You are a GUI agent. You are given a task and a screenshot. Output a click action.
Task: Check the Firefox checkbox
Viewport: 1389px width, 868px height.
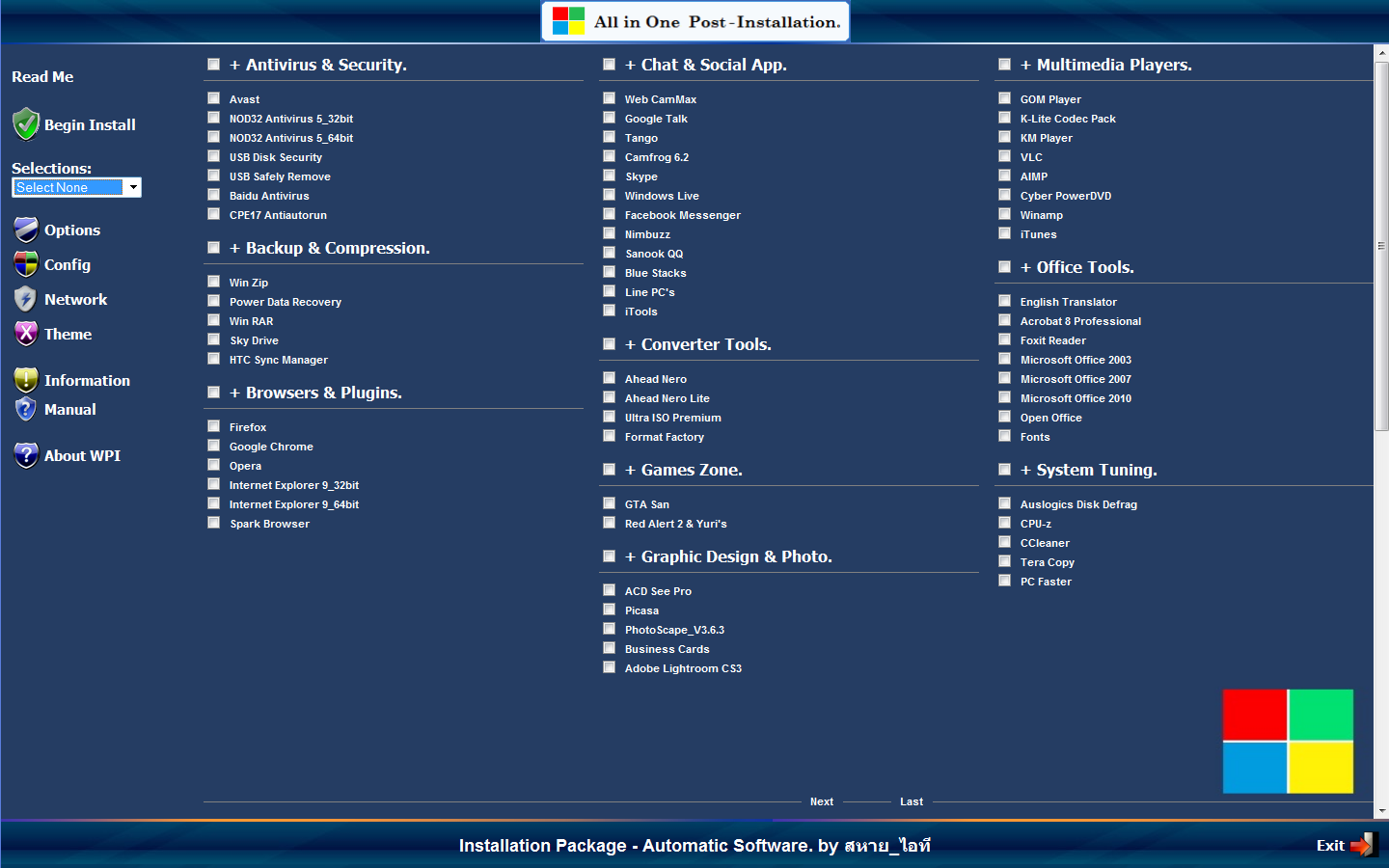point(214,426)
